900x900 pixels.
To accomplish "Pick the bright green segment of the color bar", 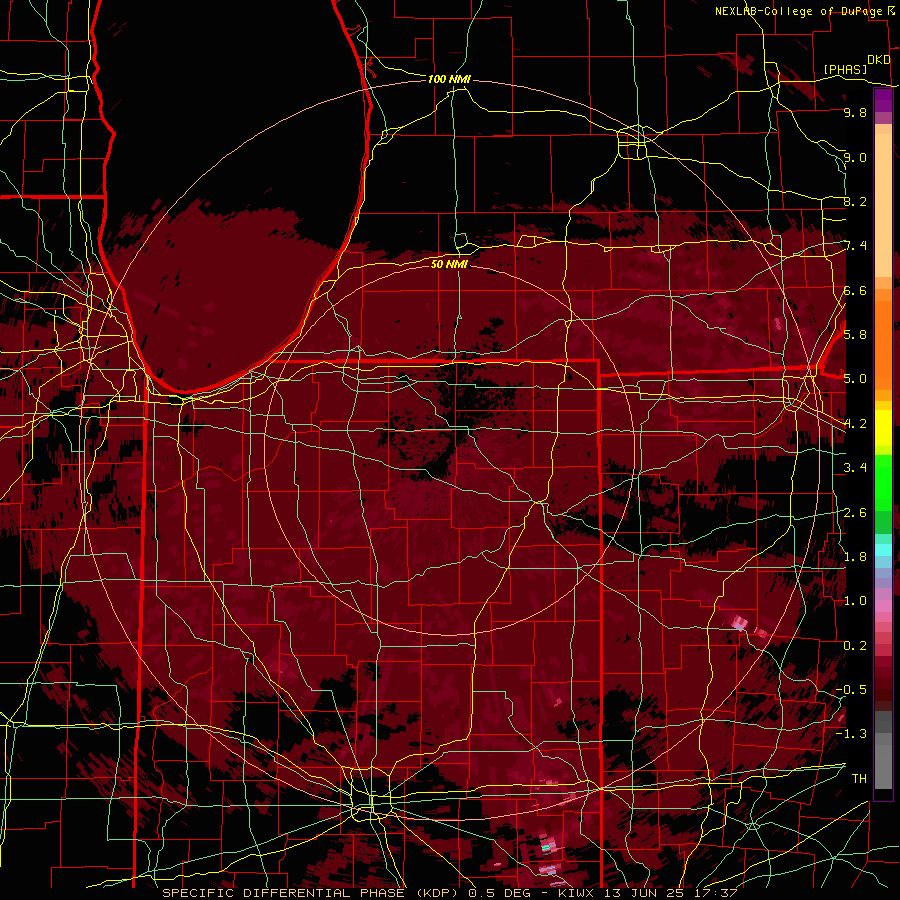I will [883, 483].
